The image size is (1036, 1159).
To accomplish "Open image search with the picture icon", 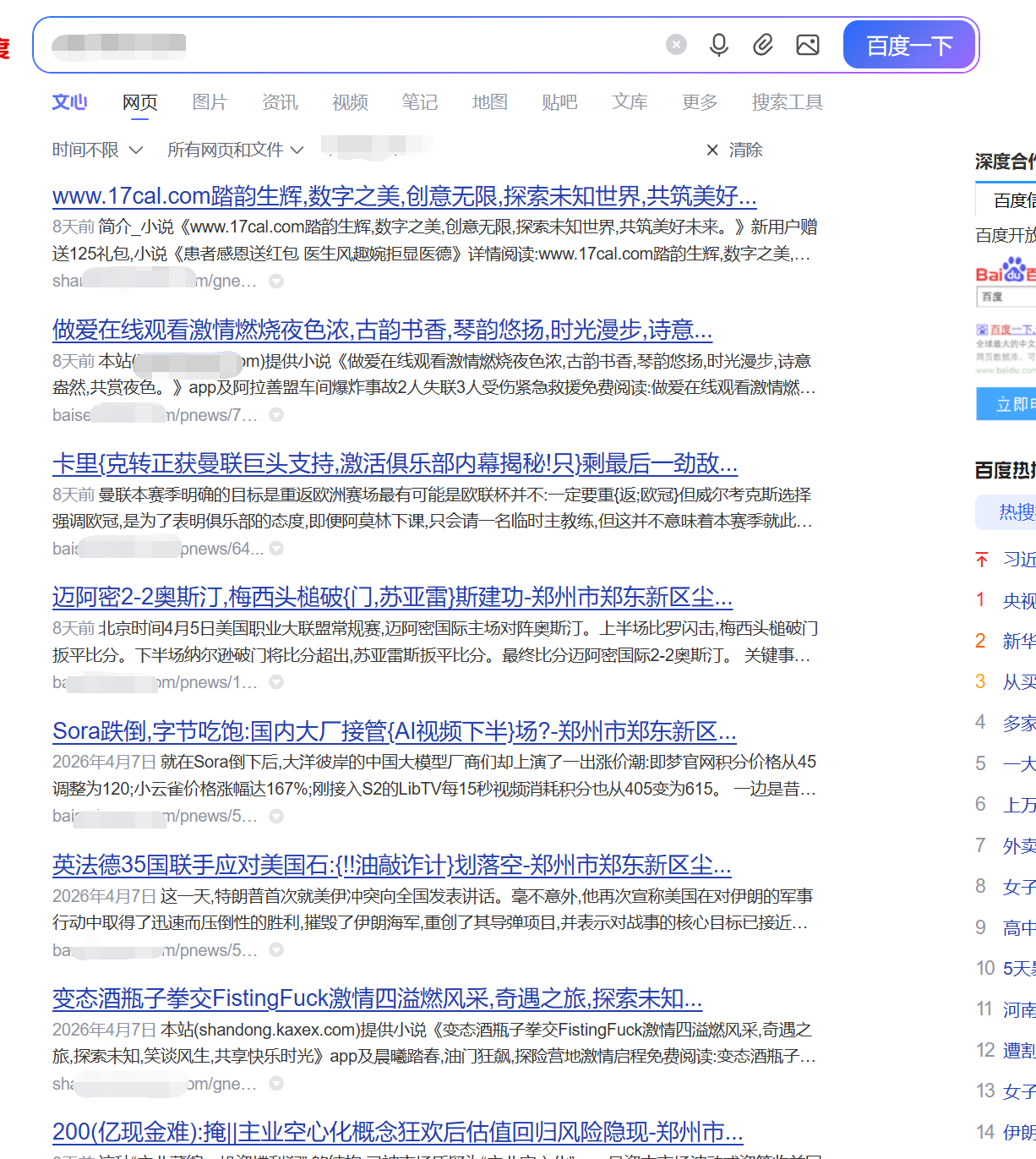I will (808, 45).
